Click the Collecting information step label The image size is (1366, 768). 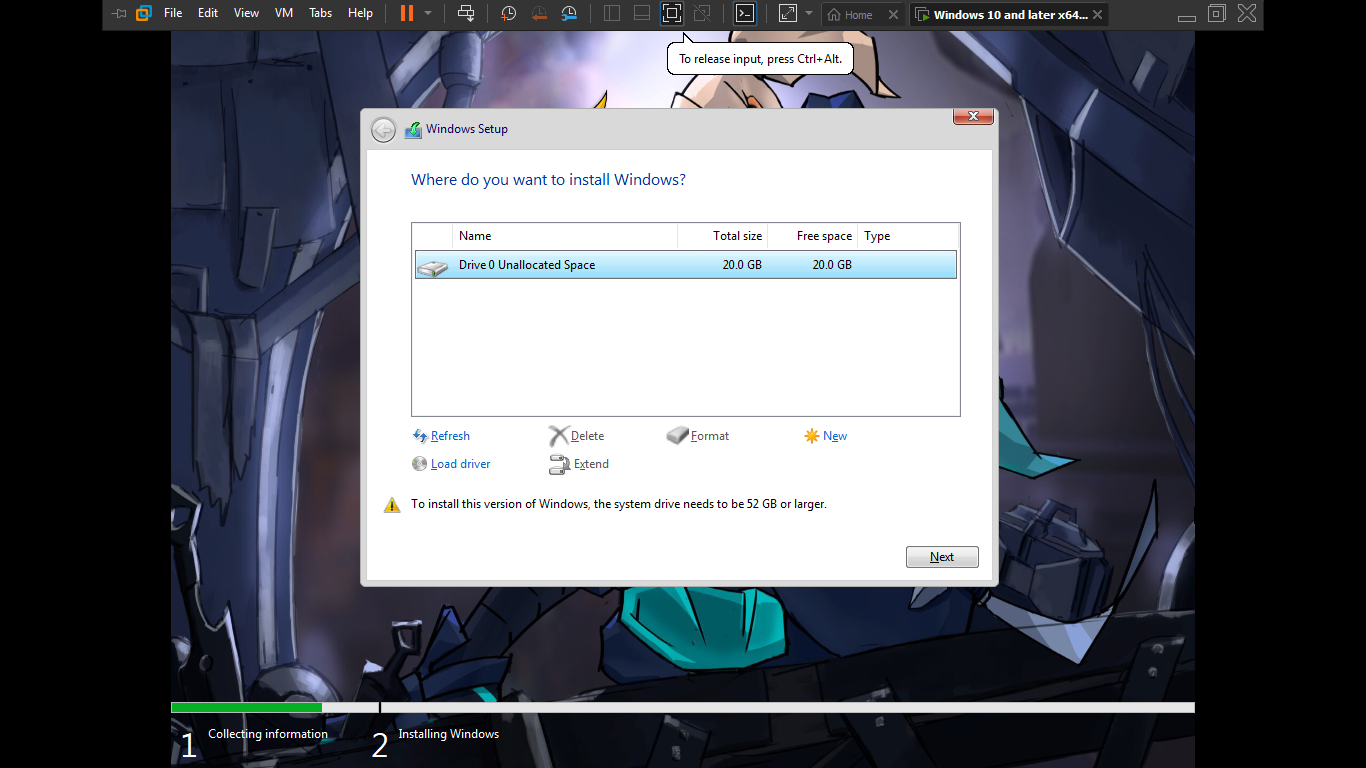(268, 734)
